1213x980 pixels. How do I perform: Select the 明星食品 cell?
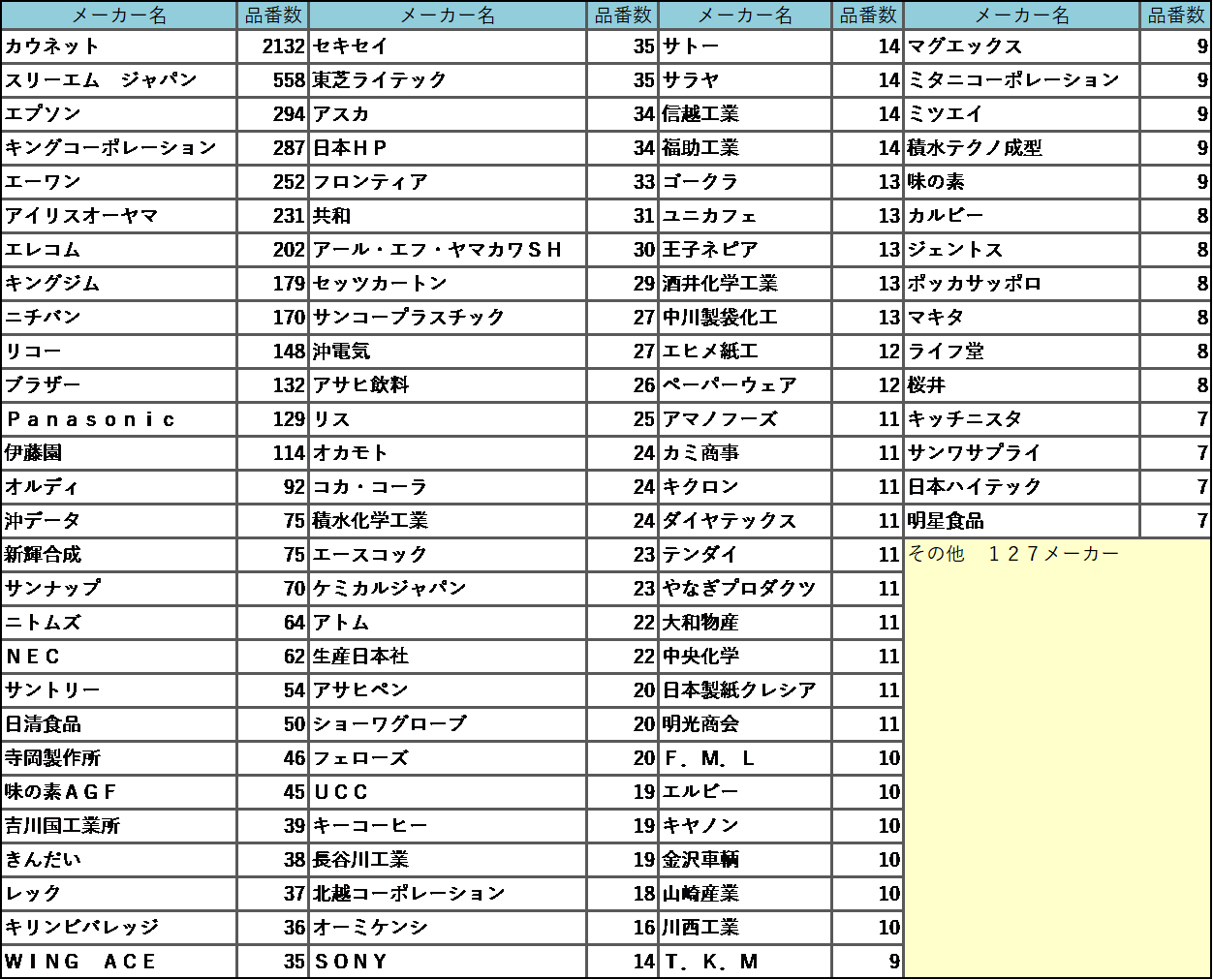point(1022,521)
